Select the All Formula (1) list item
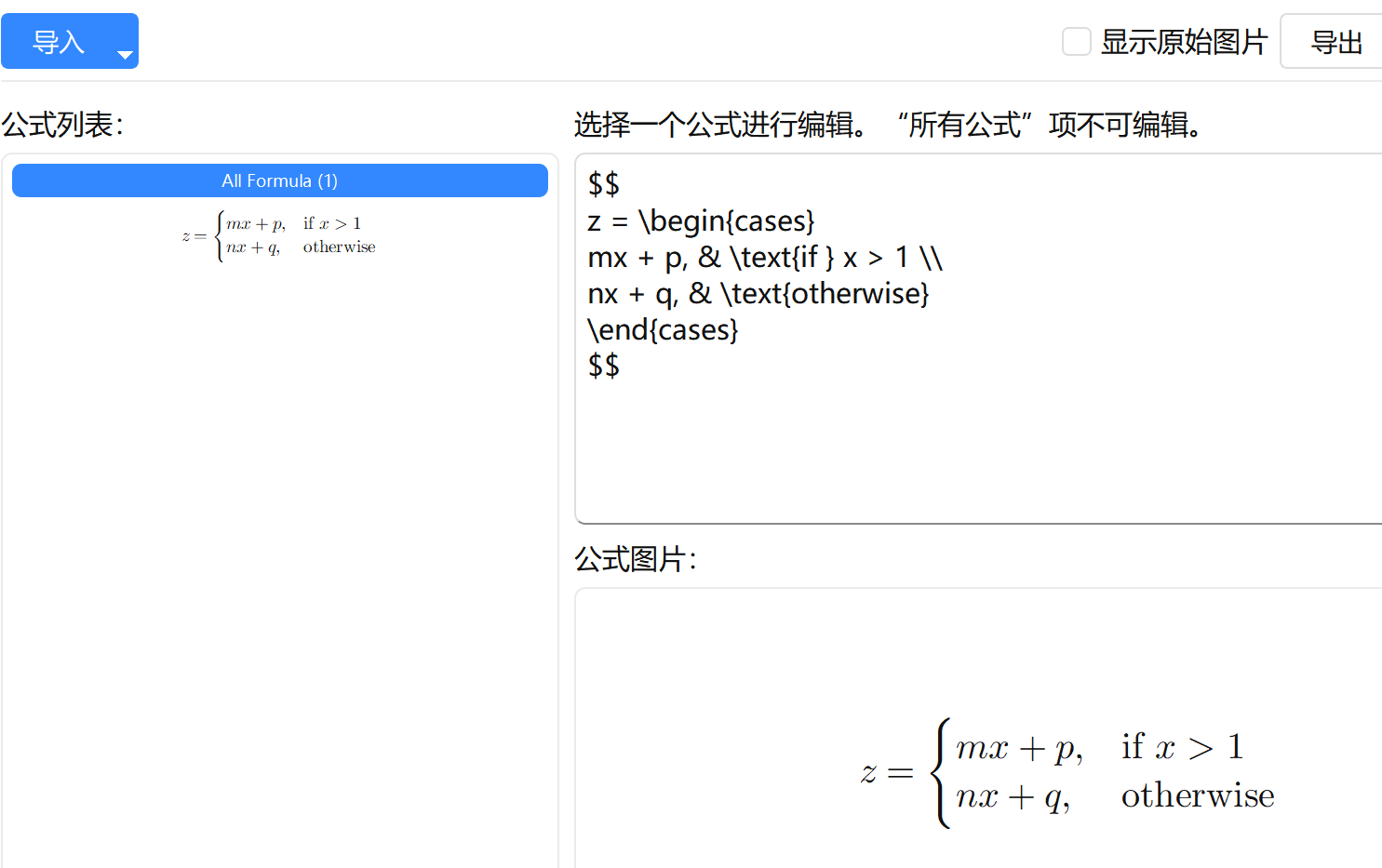The height and width of the screenshot is (868, 1382). coord(279,180)
